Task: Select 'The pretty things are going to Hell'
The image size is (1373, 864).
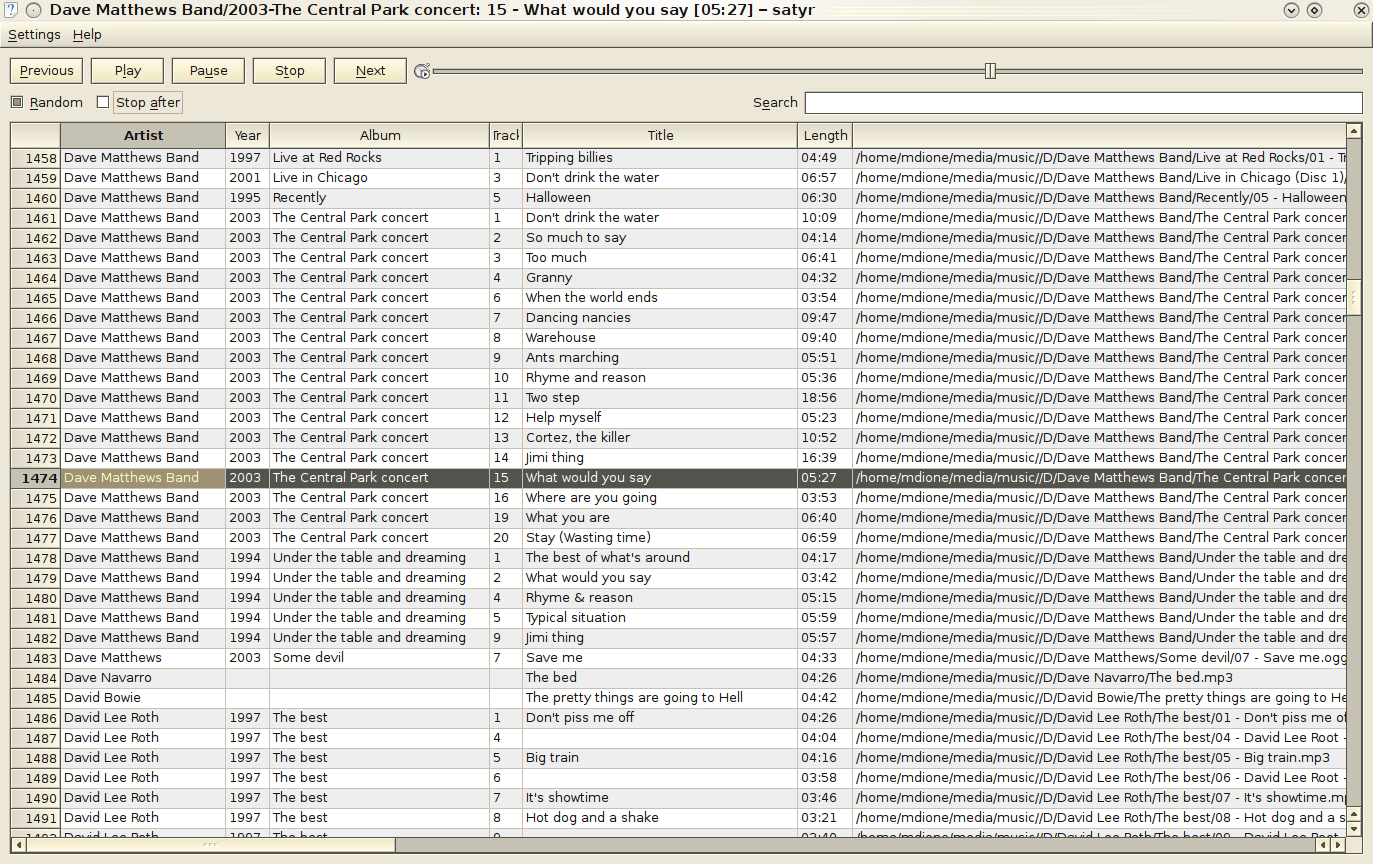Action: pos(634,698)
